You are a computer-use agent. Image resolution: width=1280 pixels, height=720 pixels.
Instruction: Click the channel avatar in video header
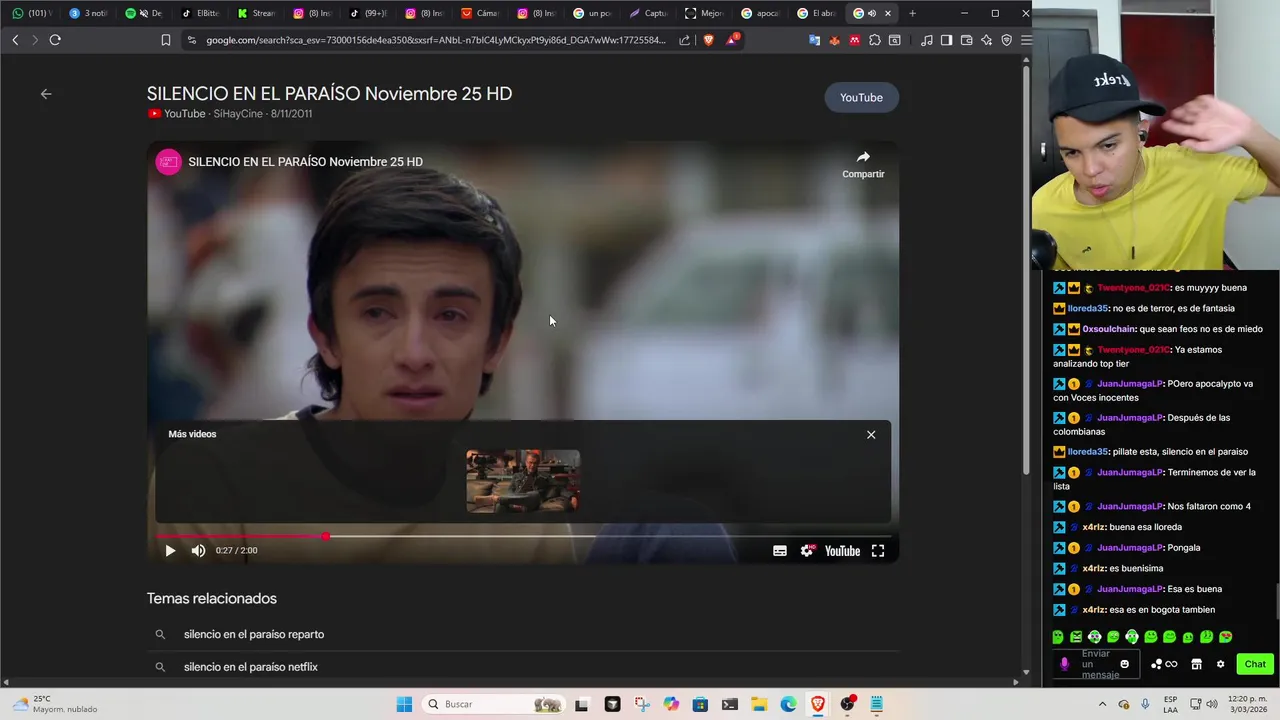[169, 161]
